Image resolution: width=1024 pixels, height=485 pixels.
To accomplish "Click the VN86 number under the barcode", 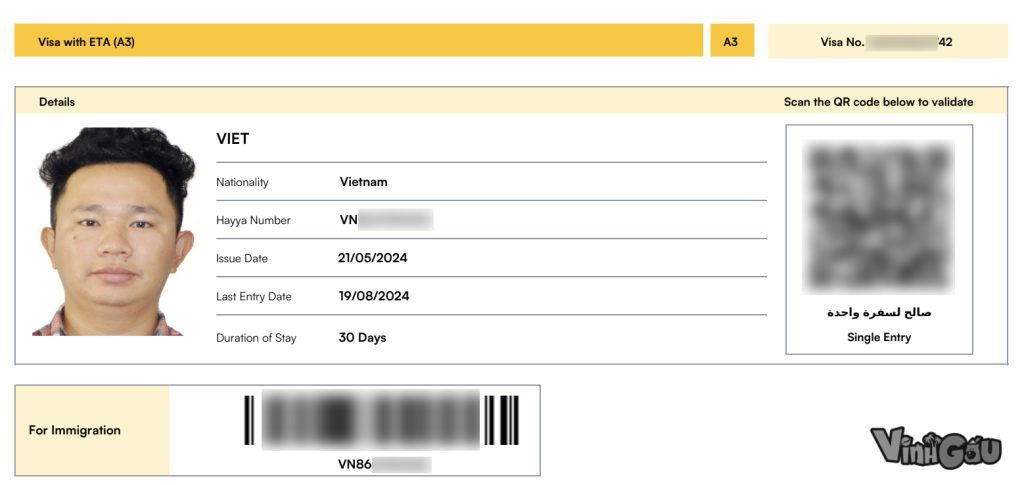I will tap(385, 465).
